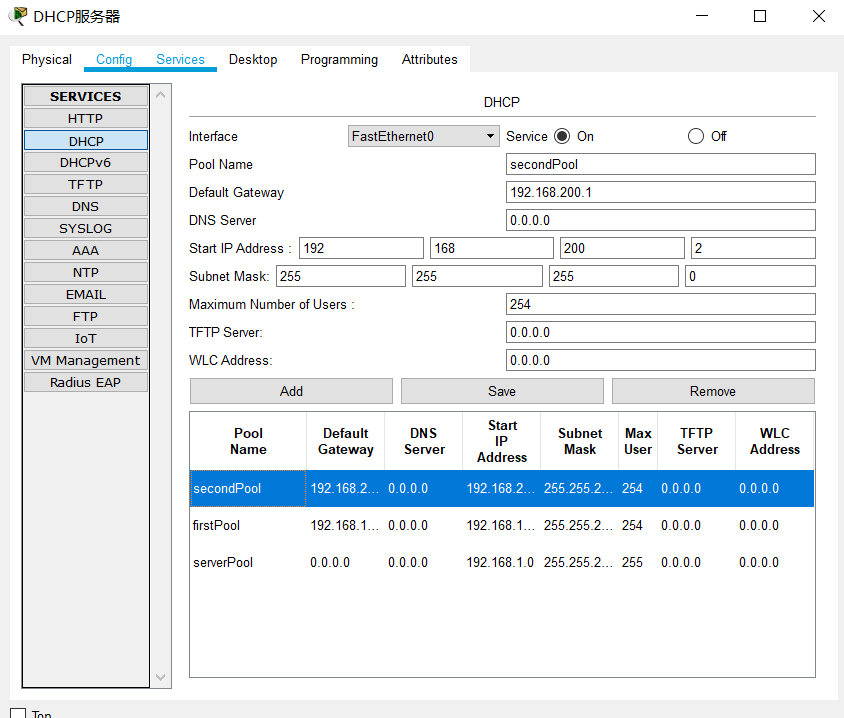
Task: Go to the Programming tab
Action: (x=339, y=59)
